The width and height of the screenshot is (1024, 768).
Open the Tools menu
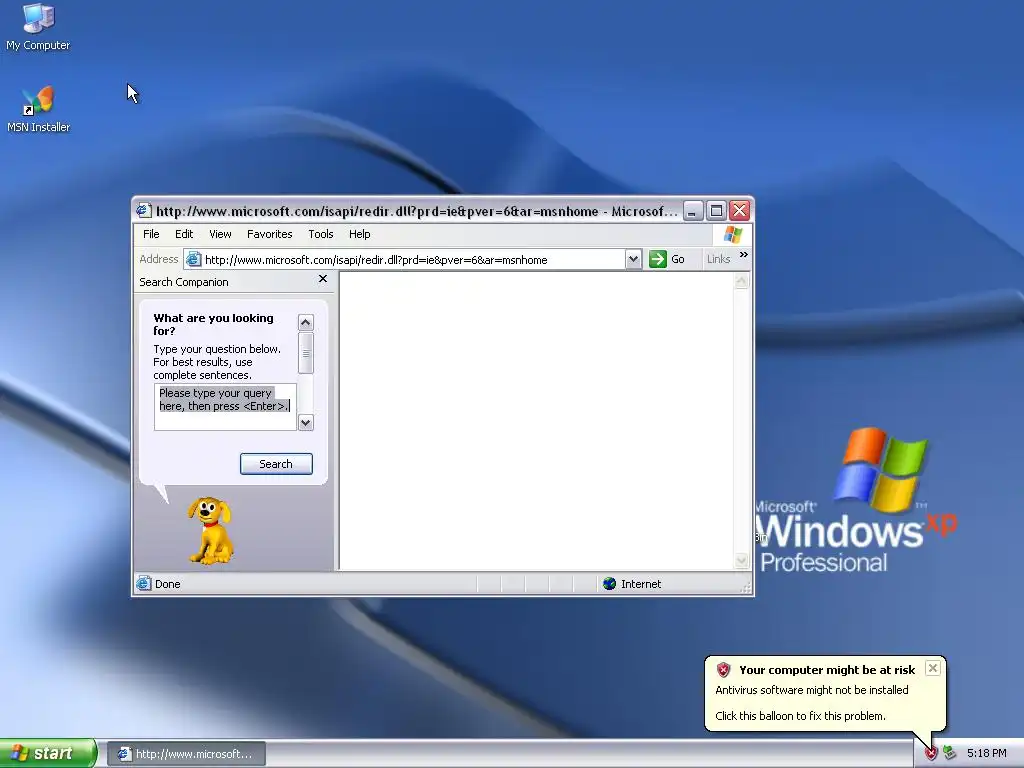[321, 234]
